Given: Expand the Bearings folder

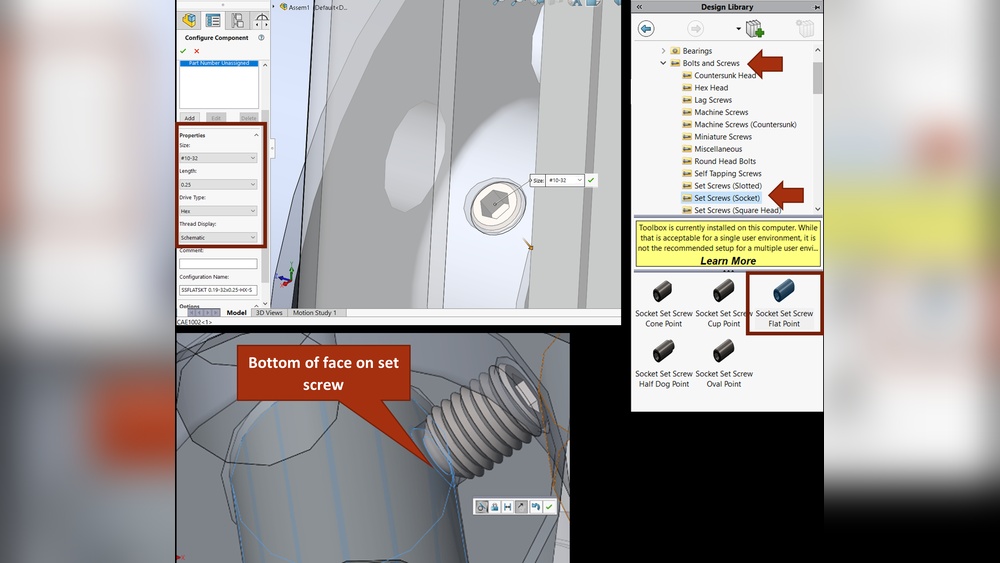Looking at the screenshot, I should (663, 51).
